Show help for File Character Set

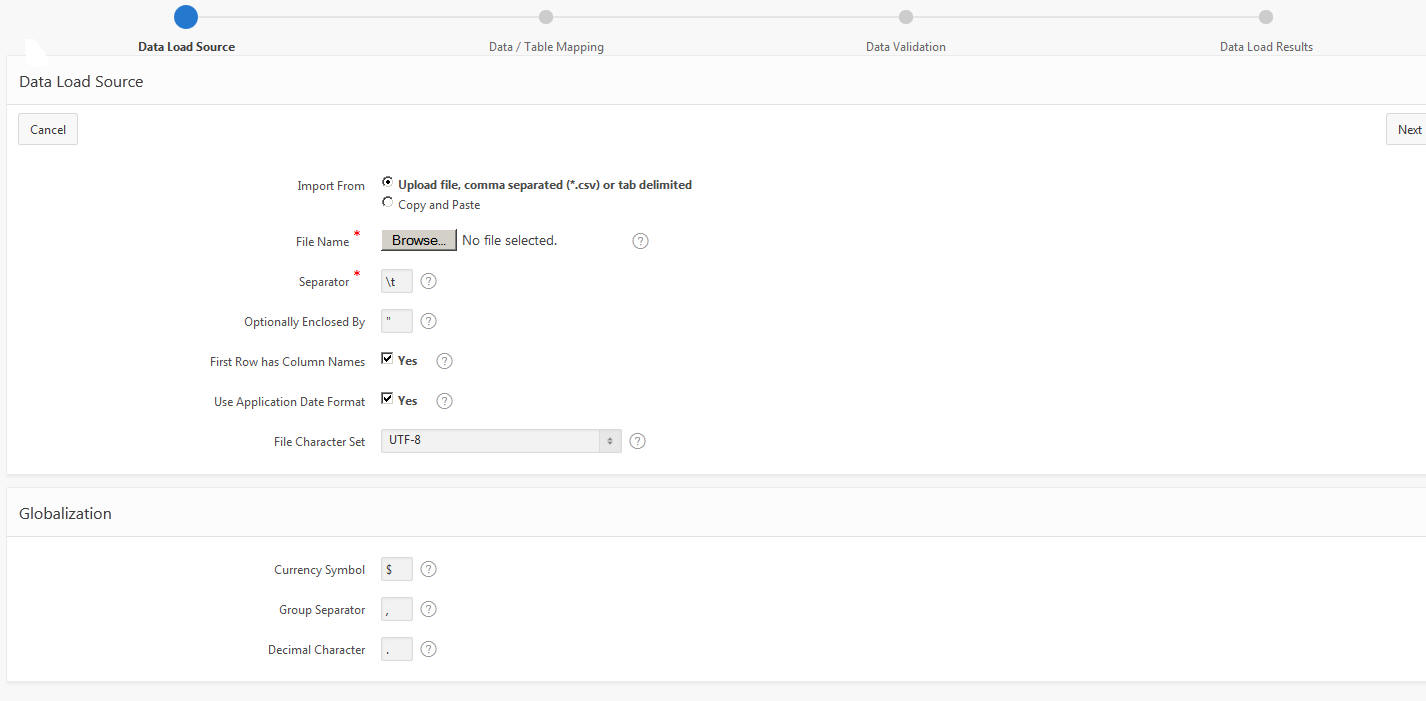(638, 441)
